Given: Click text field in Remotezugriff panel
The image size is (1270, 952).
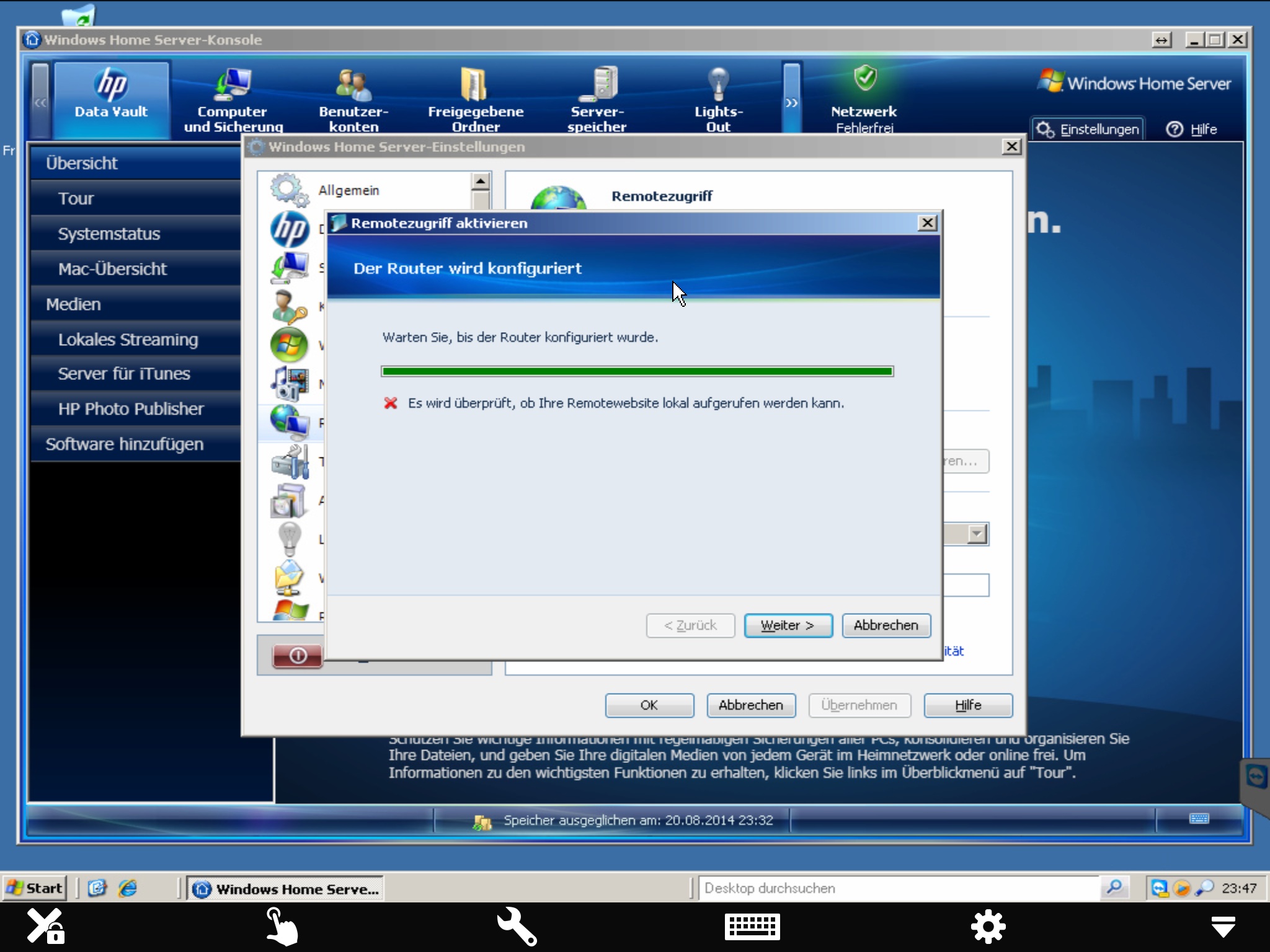Looking at the screenshot, I should coord(966,585).
